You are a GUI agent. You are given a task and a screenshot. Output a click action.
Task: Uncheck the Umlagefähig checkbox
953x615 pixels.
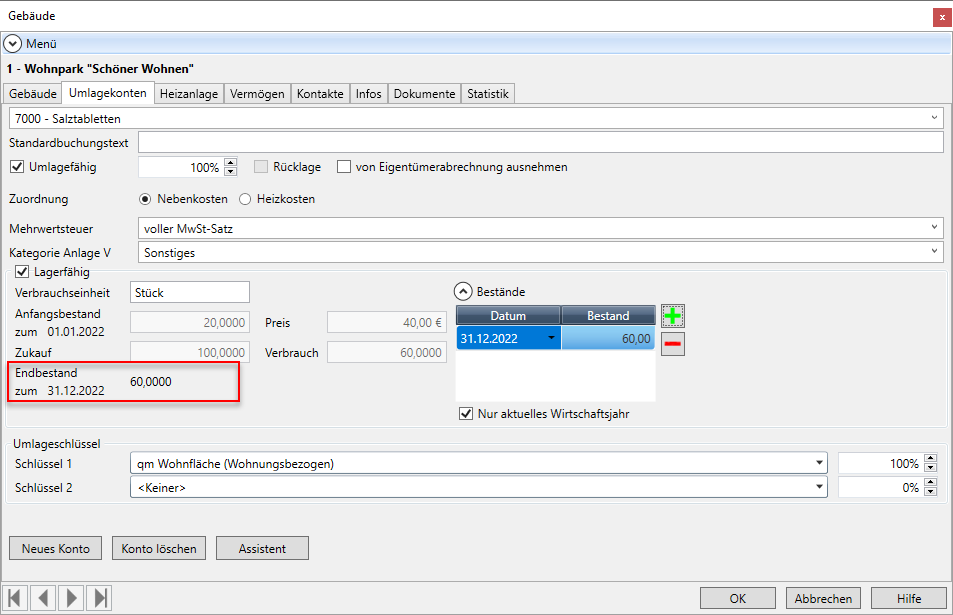17,167
